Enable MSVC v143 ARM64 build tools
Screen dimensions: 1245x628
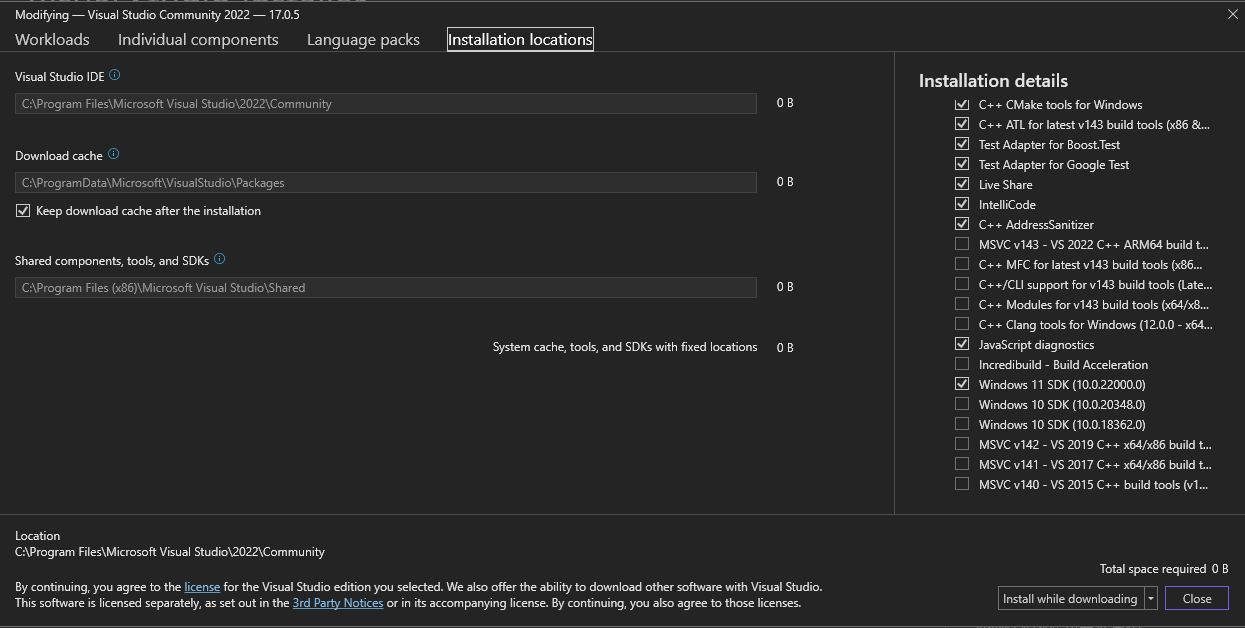pyautogui.click(x=962, y=244)
